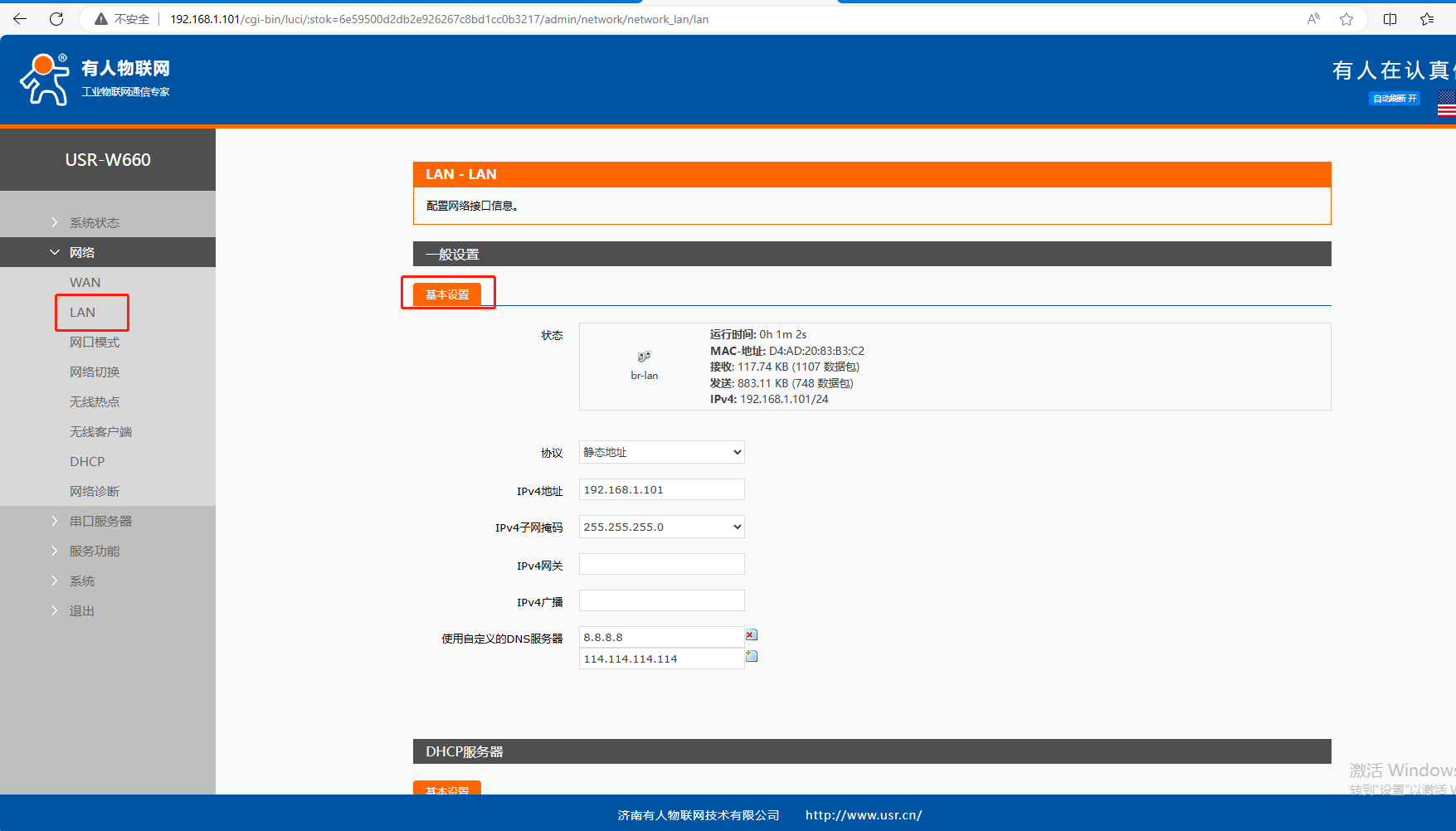
Task: Open the browser split screen icon
Action: [1390, 19]
